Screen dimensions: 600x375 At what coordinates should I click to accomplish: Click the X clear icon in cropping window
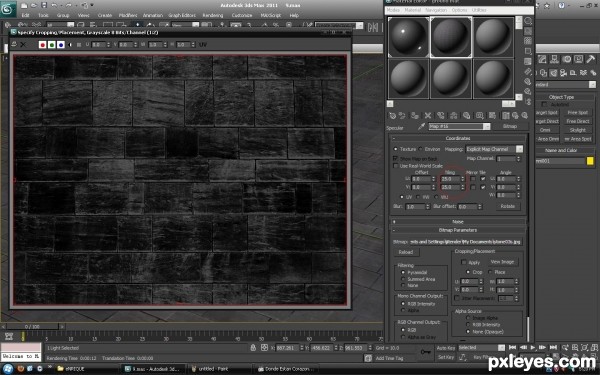coord(23,45)
